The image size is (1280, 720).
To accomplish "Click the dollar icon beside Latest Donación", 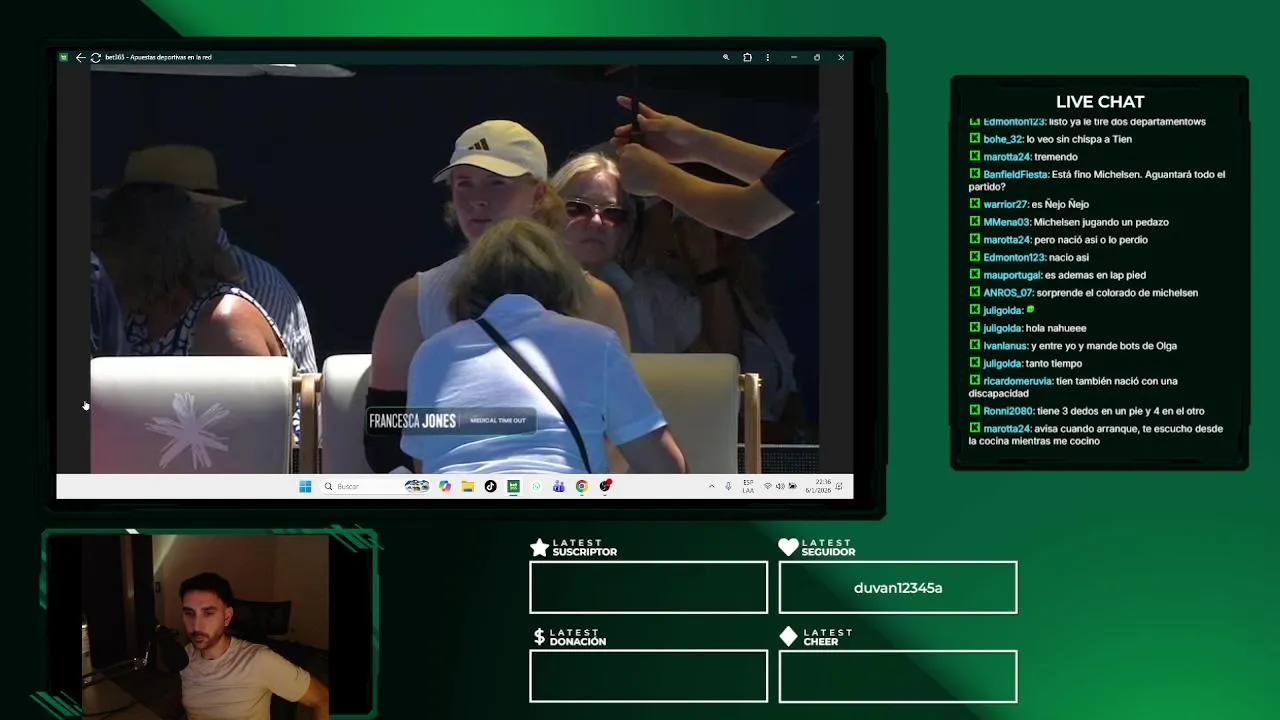I will coord(539,637).
